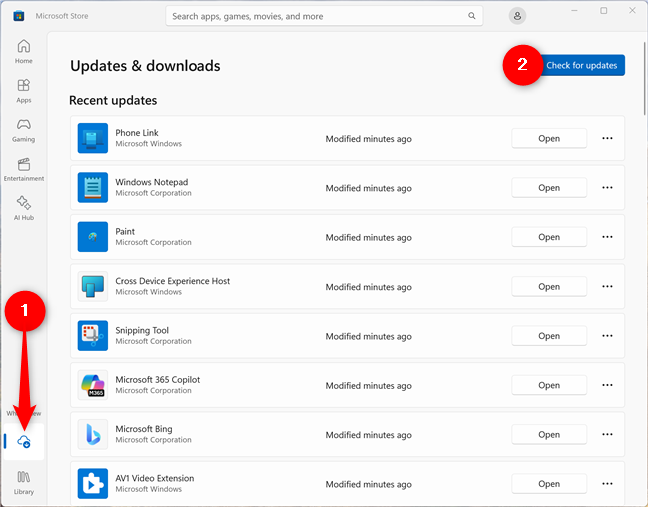Open AI Hub from sidebar
648x507 pixels.
point(24,208)
